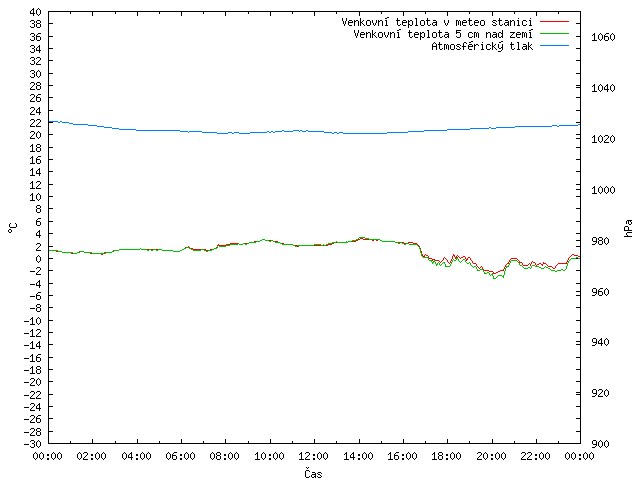Click the 980 hPa axis label

pos(600,241)
